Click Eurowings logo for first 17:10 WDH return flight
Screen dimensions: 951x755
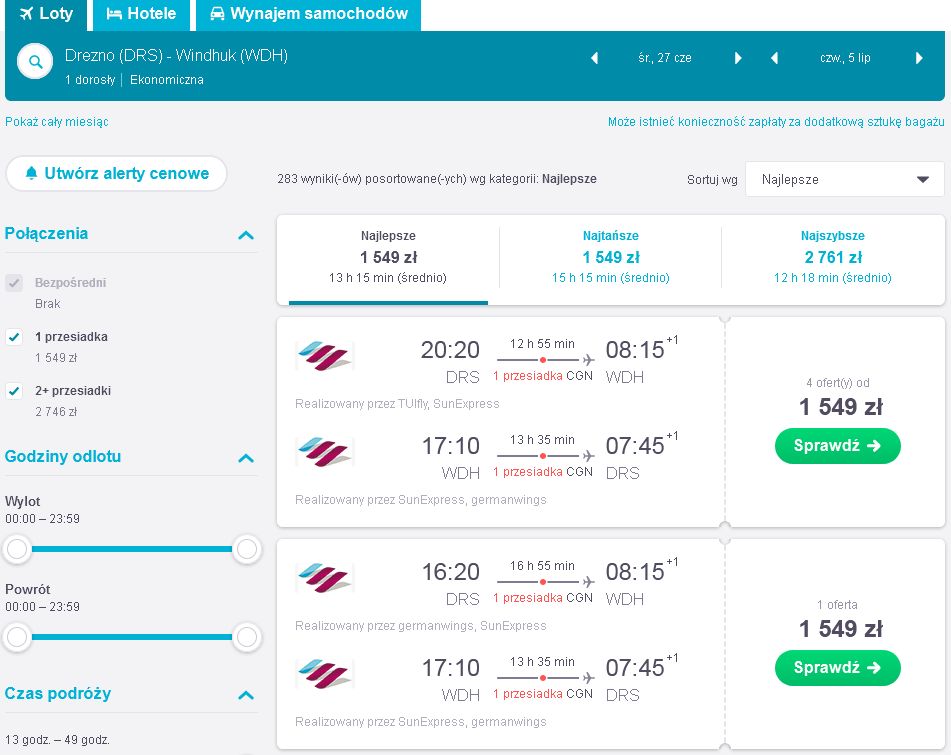click(324, 451)
